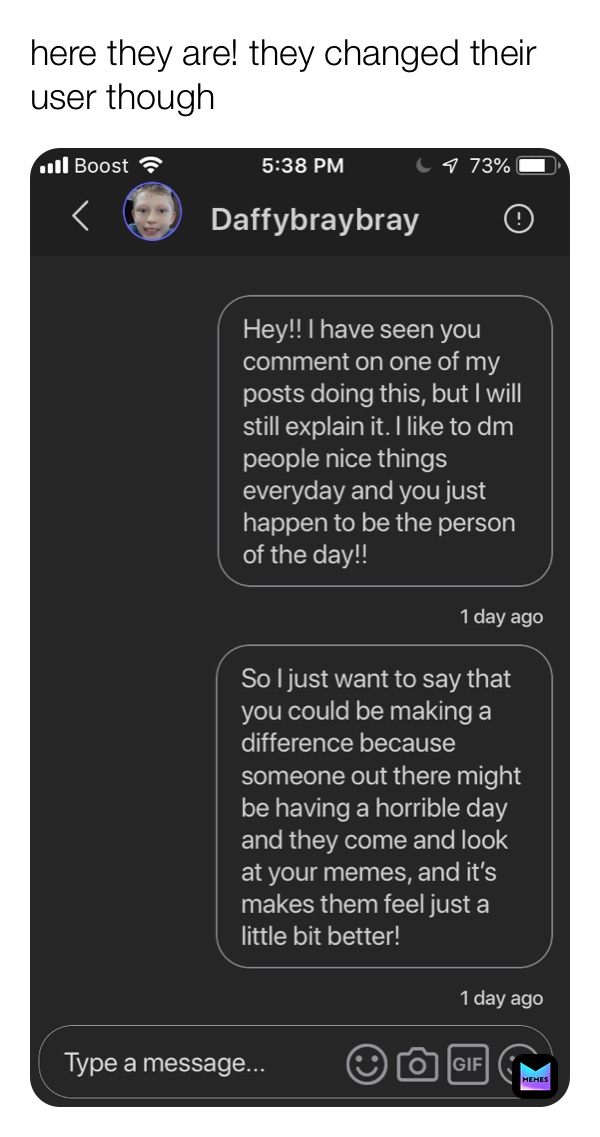
Task: Tap the location services arrow icon
Action: [x=450, y=166]
